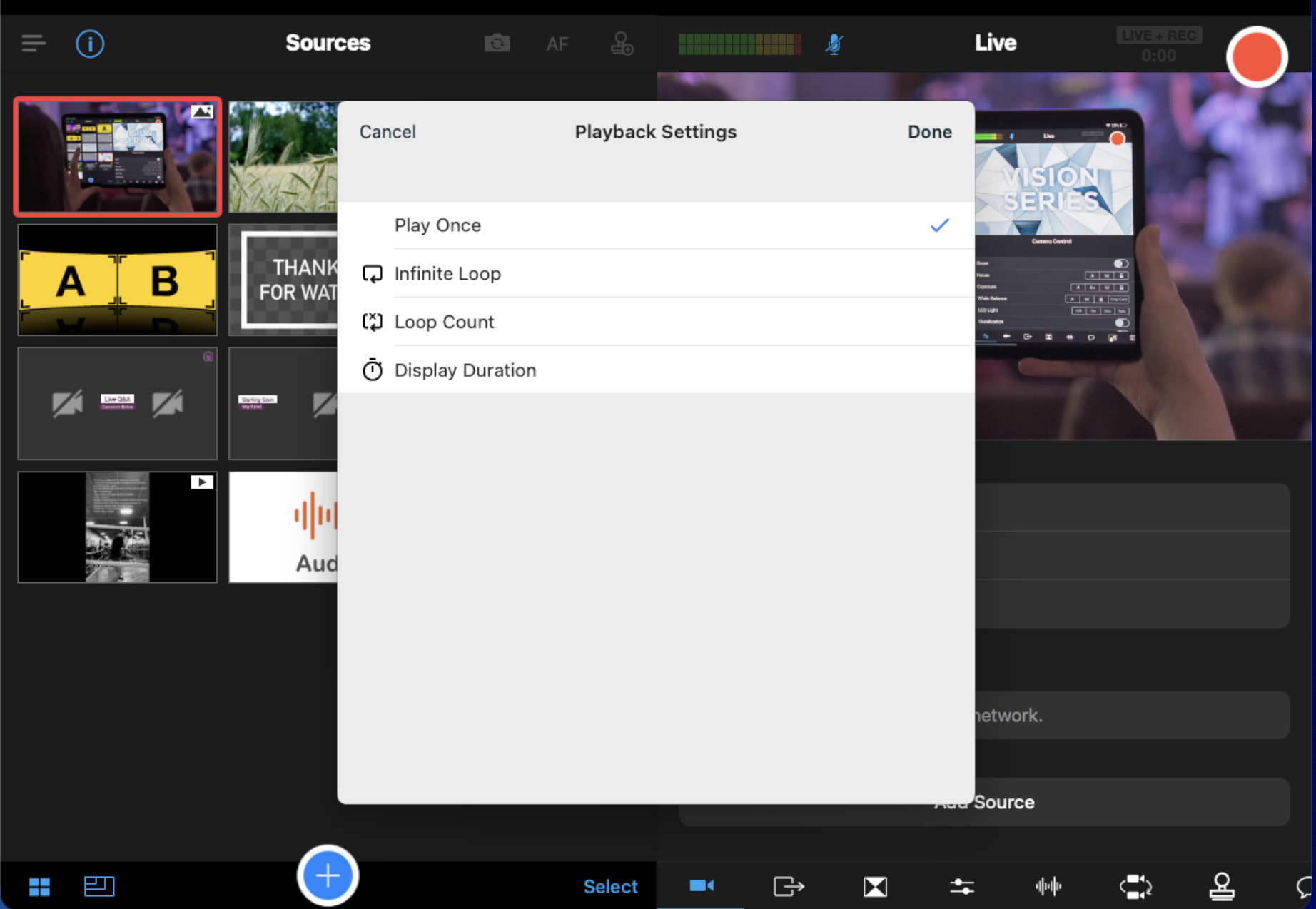Open the info panel icon
The height and width of the screenshot is (909, 1316).
pyautogui.click(x=90, y=44)
